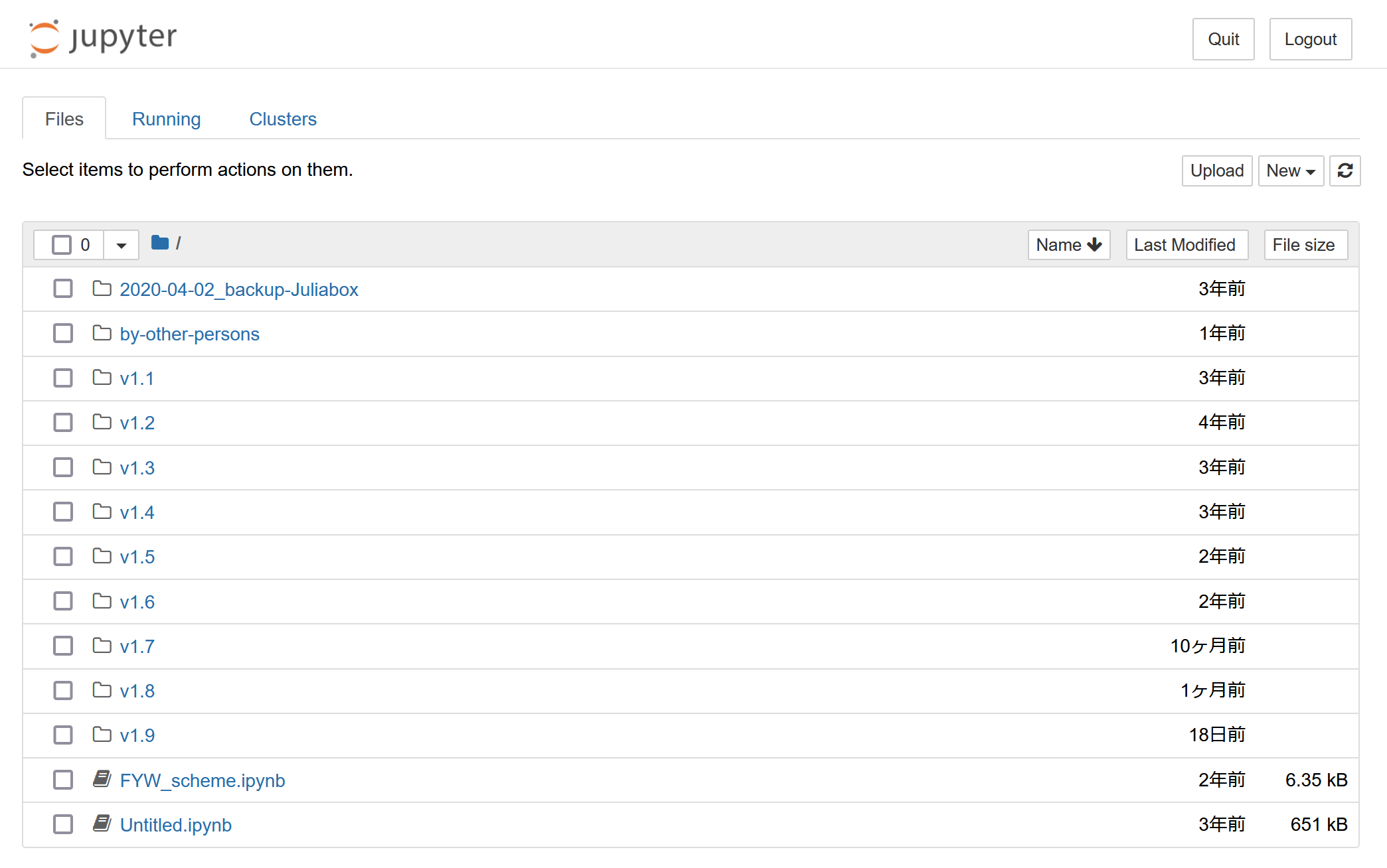Viewport: 1387px width, 868px height.
Task: Select the Untitled.ipynb checkbox
Action: coord(63,824)
